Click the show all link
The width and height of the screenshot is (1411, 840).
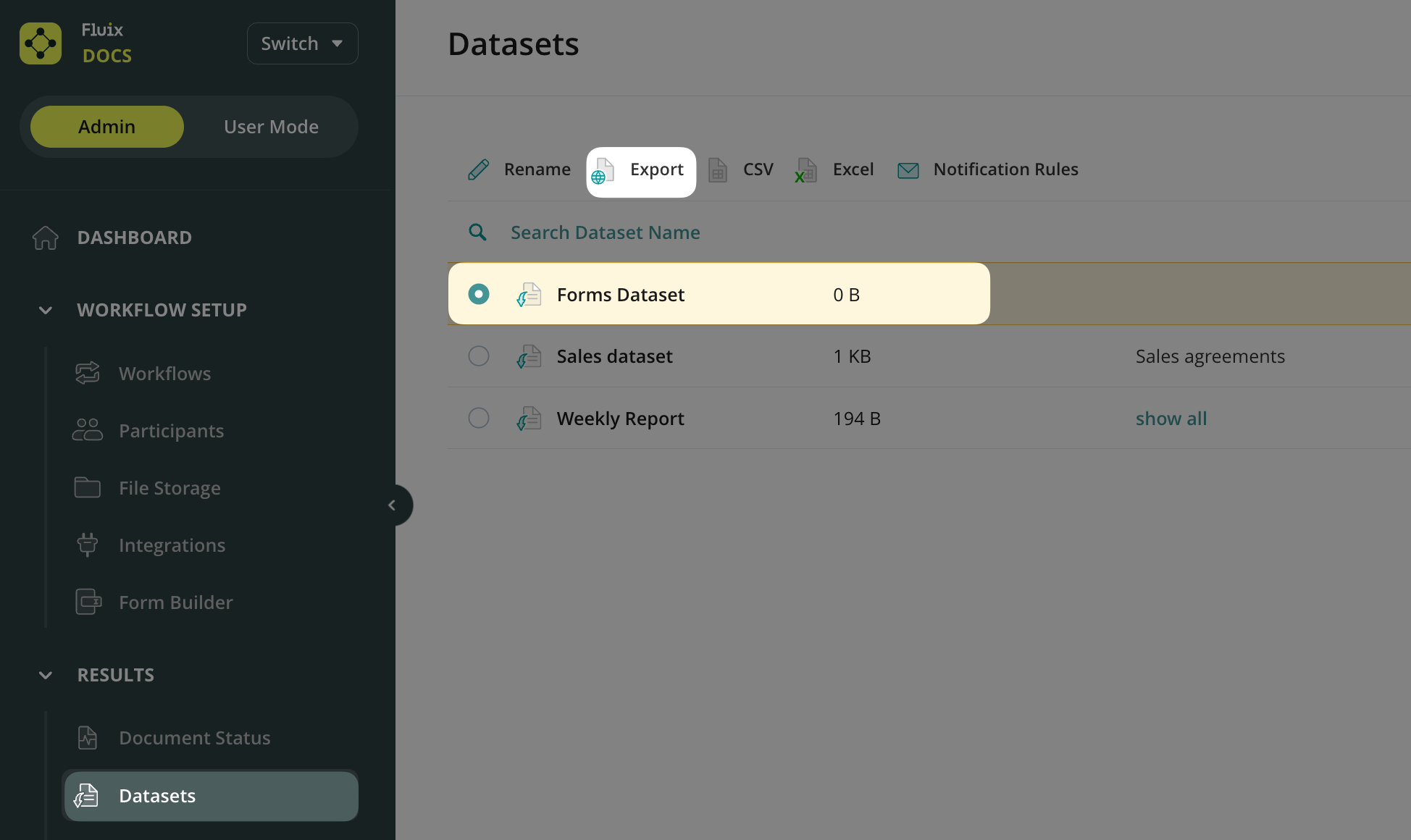click(x=1171, y=419)
